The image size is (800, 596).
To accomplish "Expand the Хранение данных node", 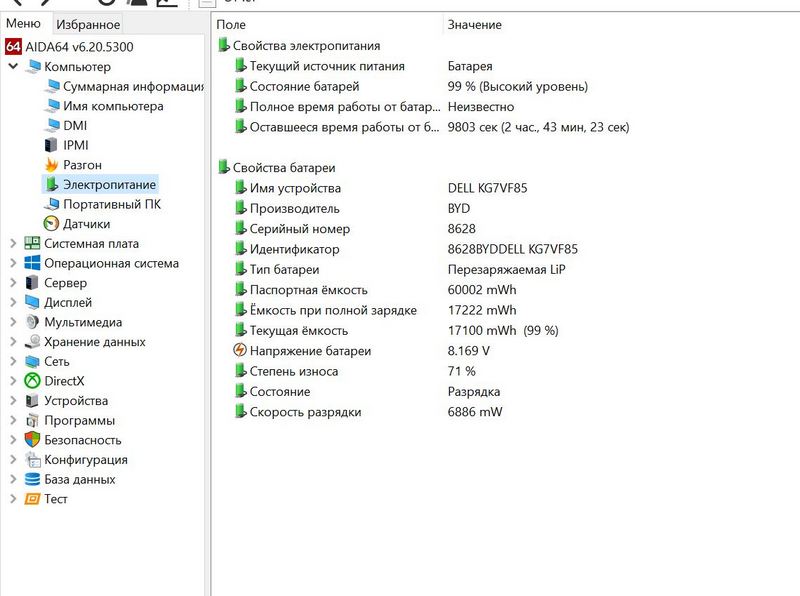I will 13,342.
